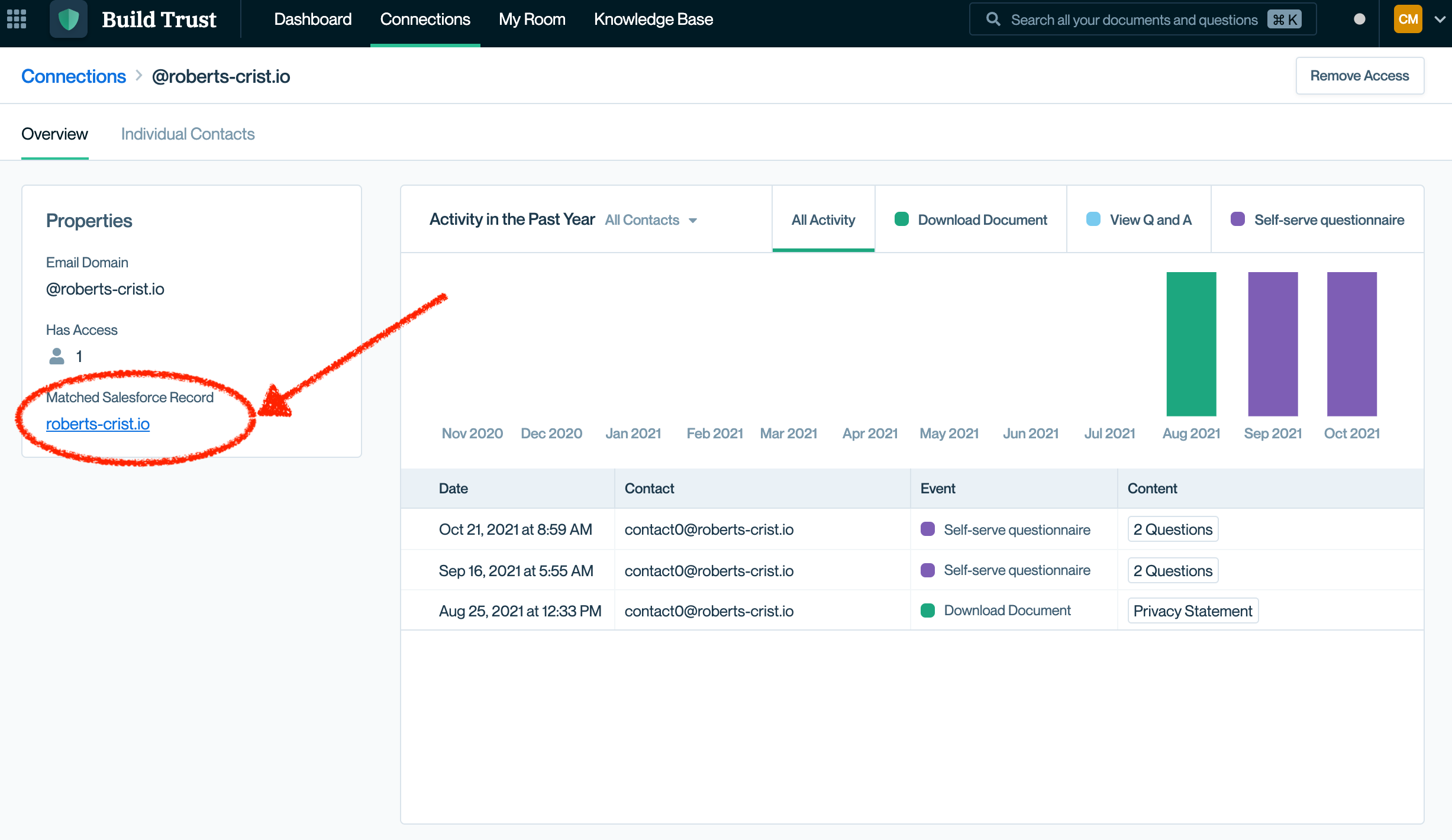Expand the account menu chevron
Viewport: 1452px width, 840px height.
(1440, 20)
